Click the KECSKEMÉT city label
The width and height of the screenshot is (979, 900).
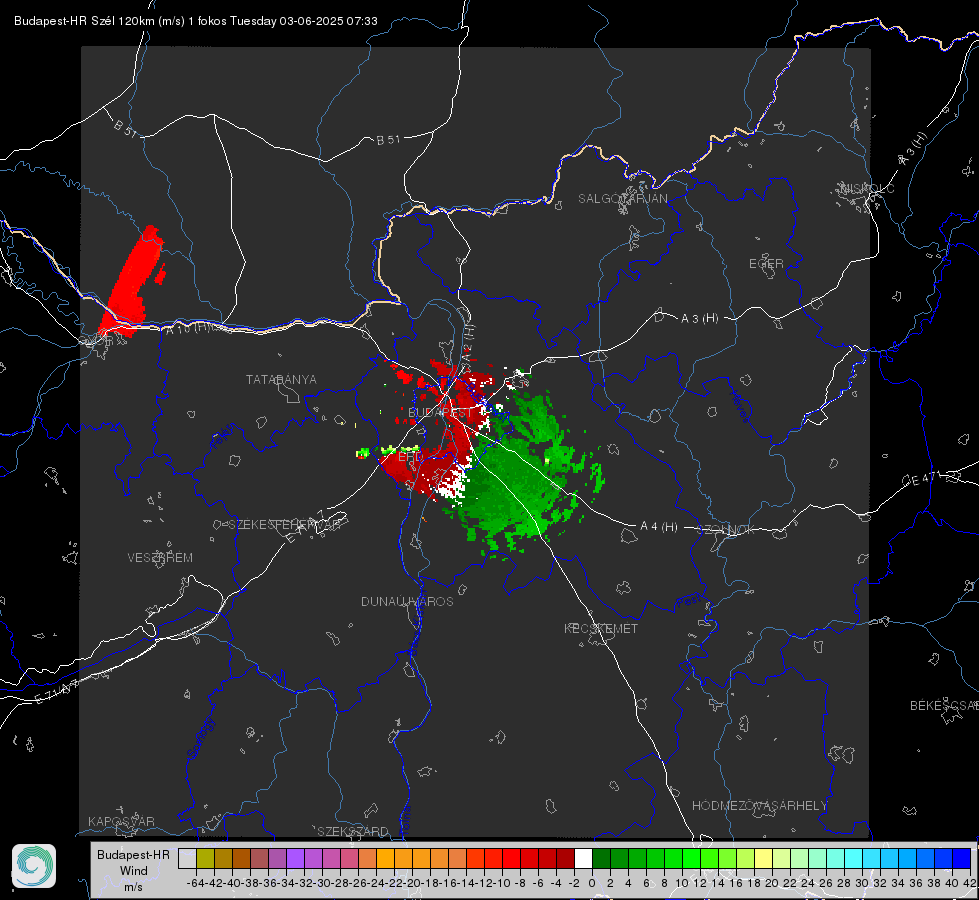coord(601,629)
